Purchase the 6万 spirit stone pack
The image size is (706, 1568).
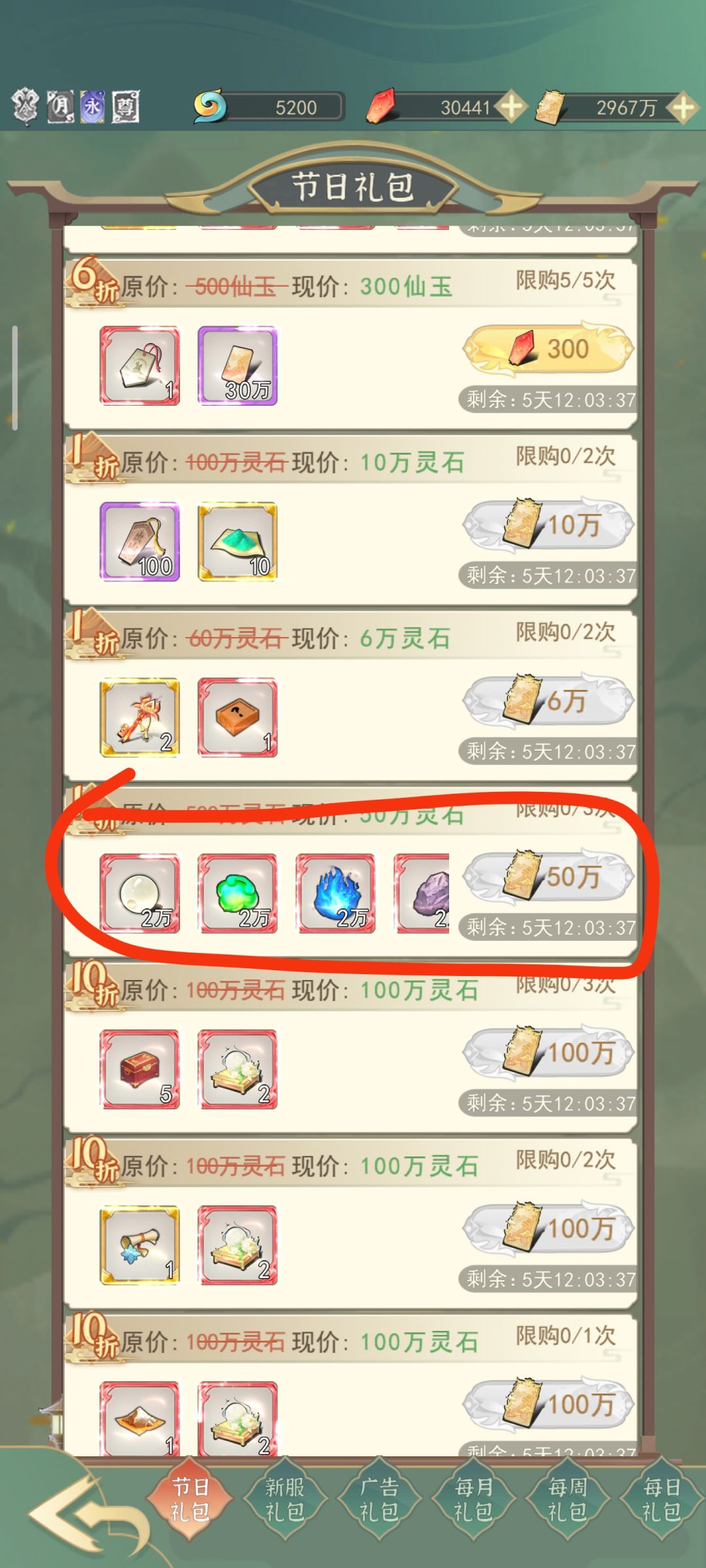click(548, 700)
